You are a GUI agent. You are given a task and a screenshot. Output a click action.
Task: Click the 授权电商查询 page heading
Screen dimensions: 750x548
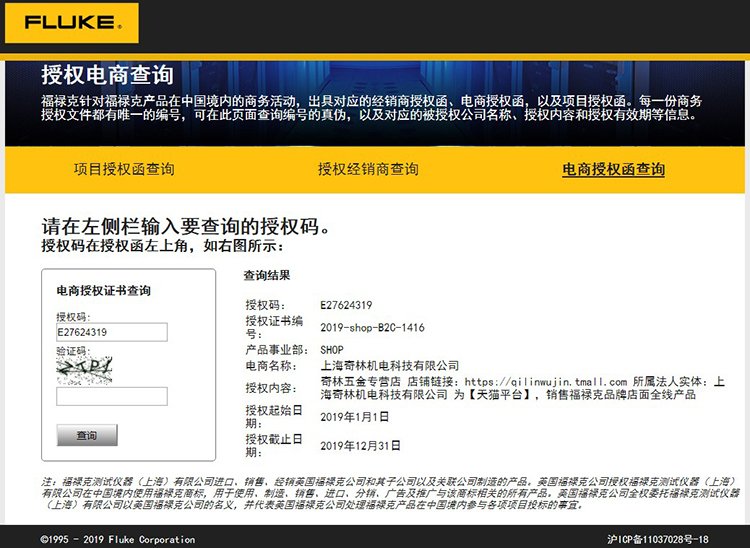pos(107,75)
